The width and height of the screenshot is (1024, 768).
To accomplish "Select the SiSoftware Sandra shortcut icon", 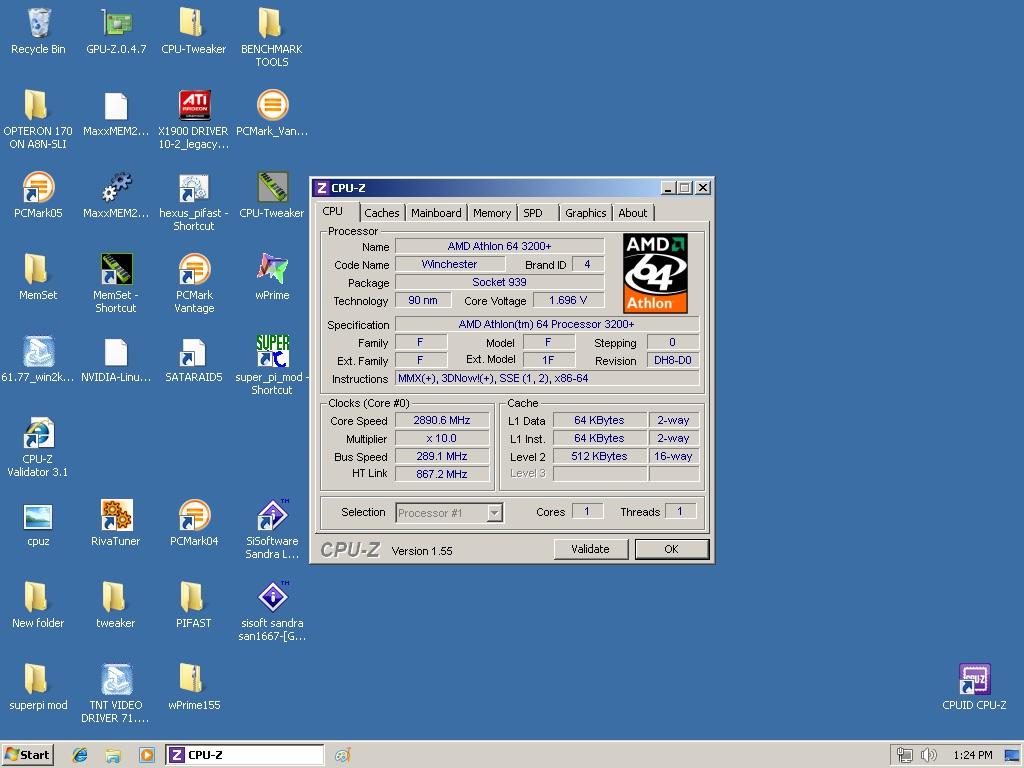I will [x=272, y=516].
